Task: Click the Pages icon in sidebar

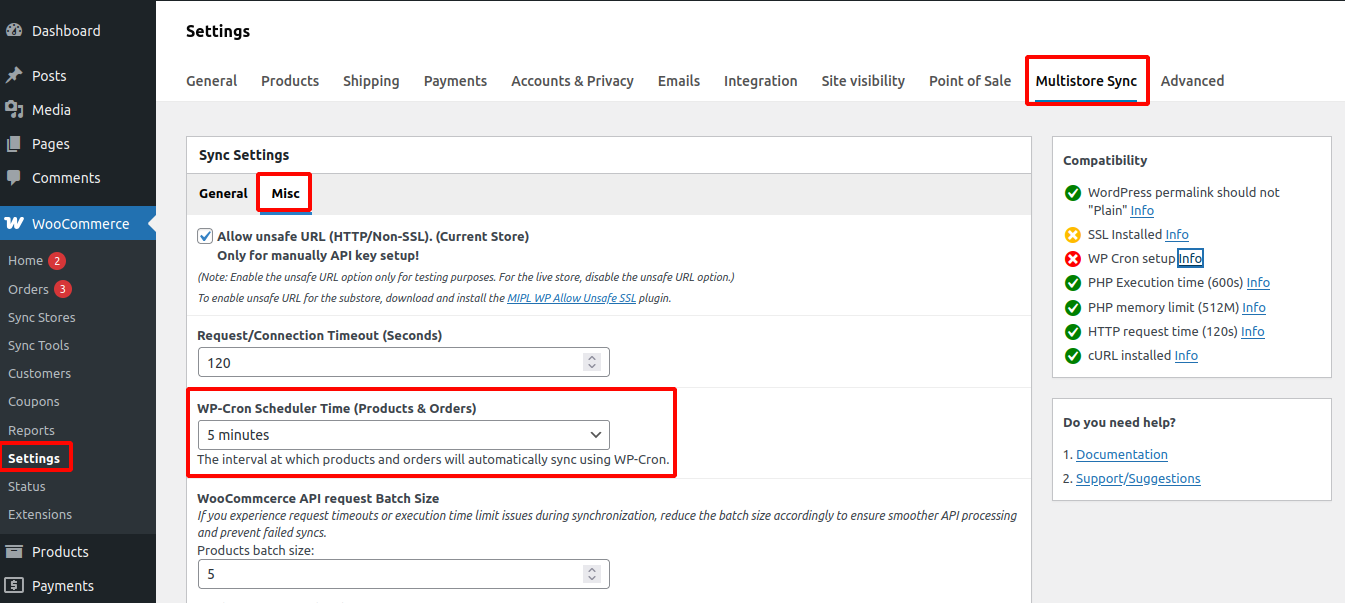Action: (x=14, y=144)
